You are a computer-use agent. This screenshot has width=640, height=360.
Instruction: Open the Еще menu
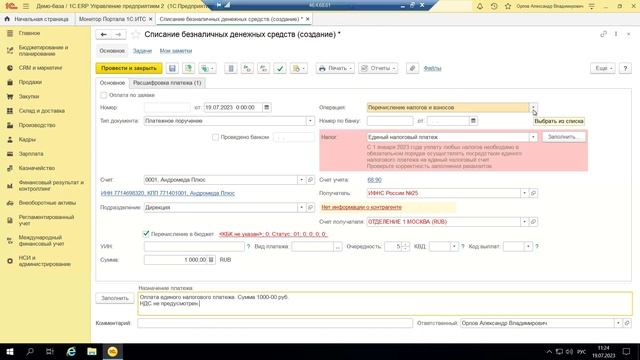(x=603, y=68)
